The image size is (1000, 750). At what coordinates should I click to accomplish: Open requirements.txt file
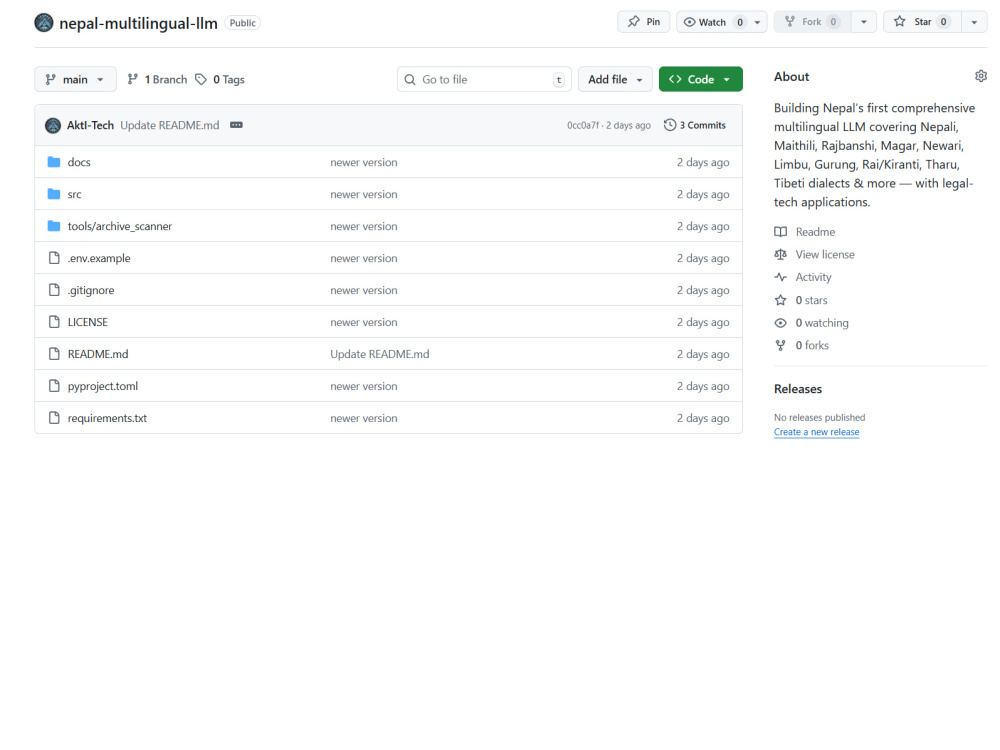pyautogui.click(x=107, y=418)
